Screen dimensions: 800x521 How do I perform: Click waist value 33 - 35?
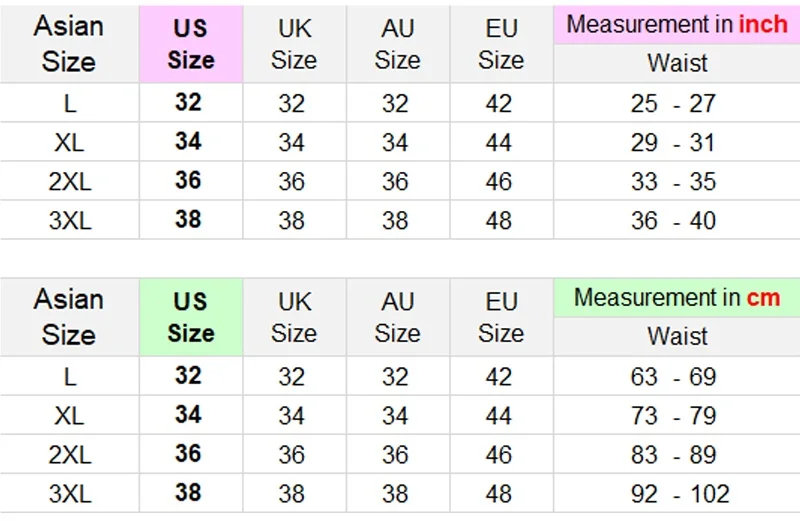click(673, 182)
